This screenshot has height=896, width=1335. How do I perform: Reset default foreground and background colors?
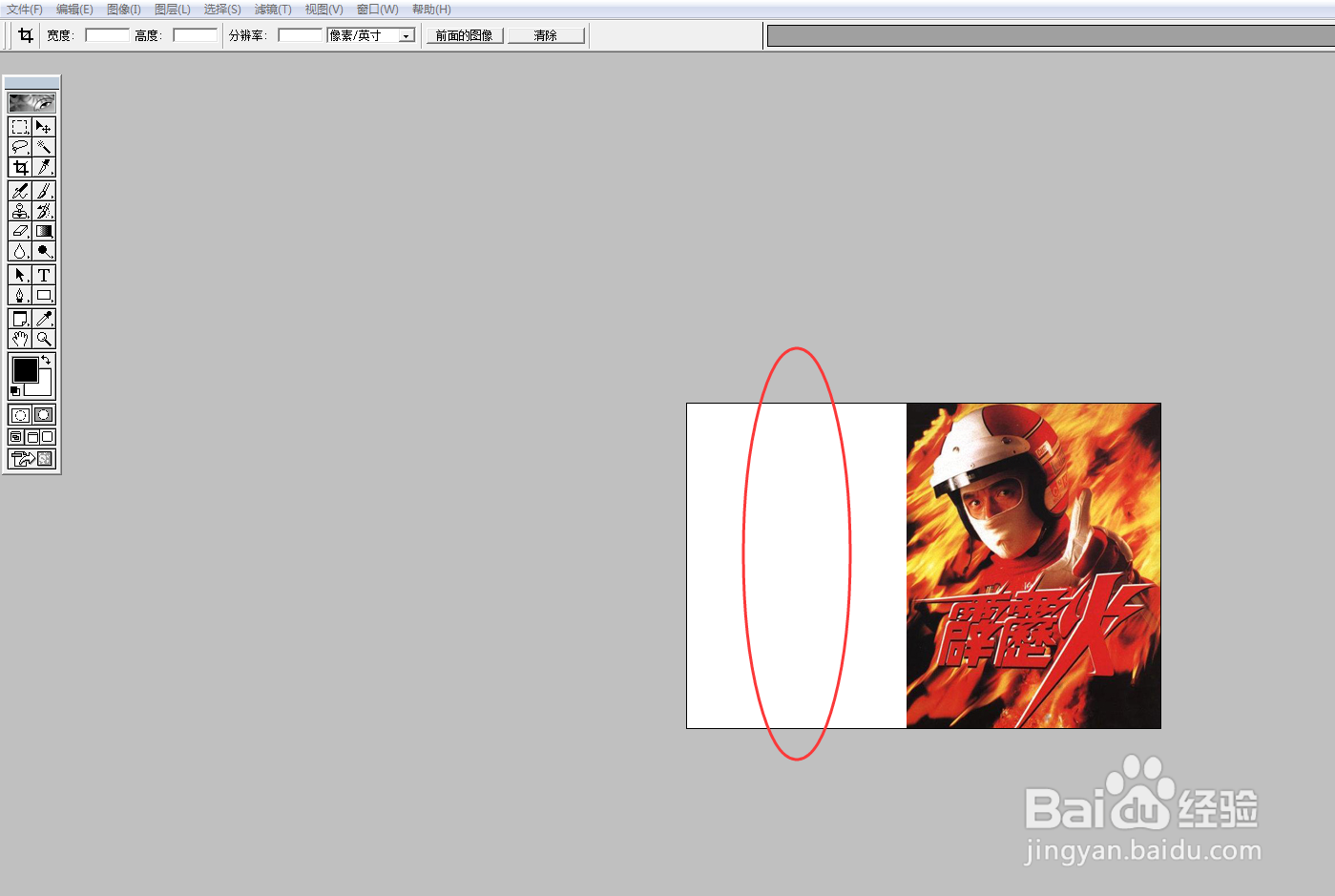click(x=14, y=391)
